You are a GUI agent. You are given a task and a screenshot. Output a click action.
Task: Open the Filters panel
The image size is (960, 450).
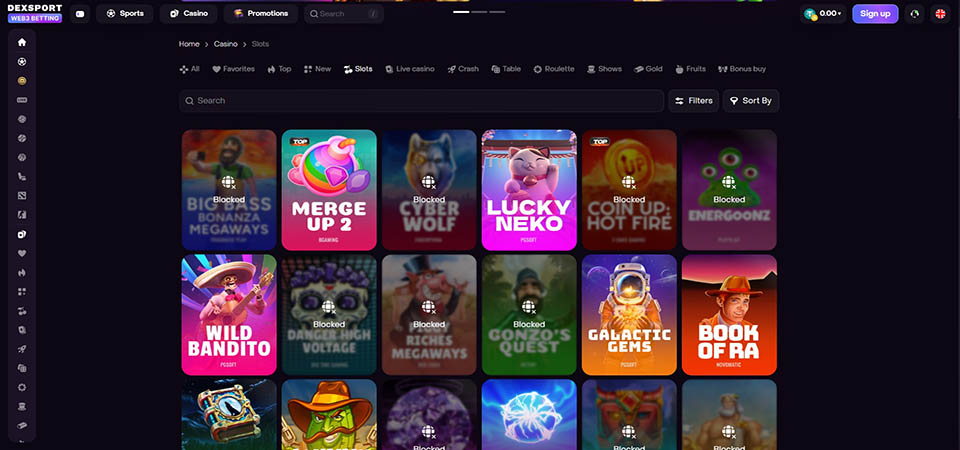pos(694,101)
